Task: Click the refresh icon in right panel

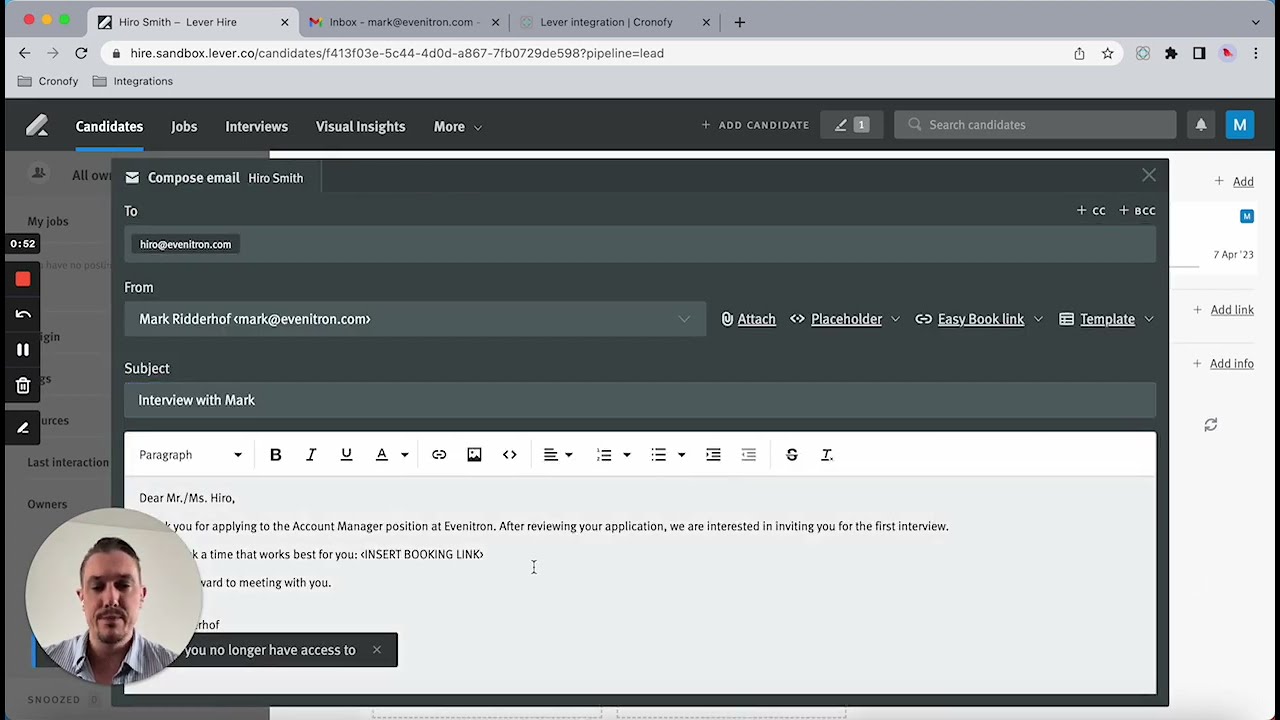Action: (1211, 425)
